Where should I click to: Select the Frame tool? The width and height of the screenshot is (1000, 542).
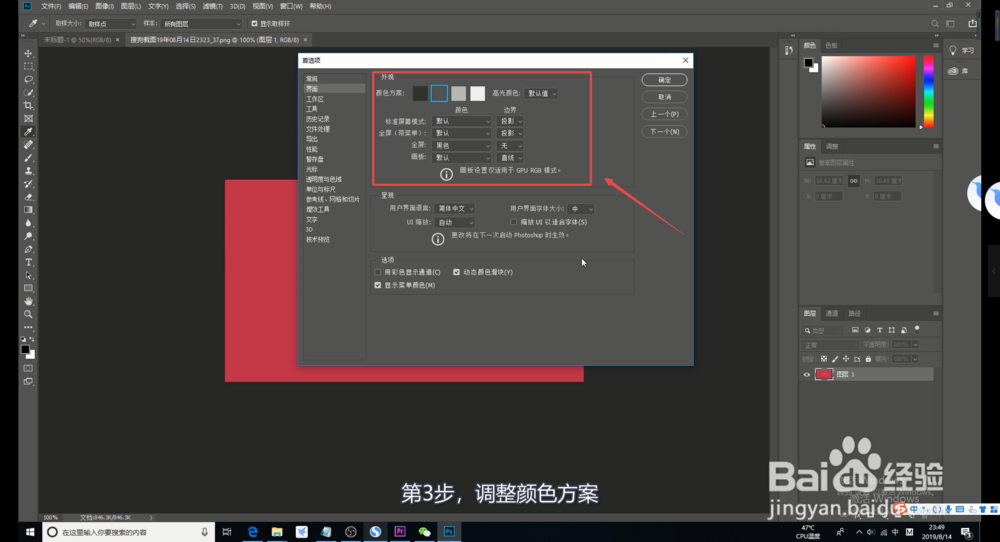[x=28, y=119]
